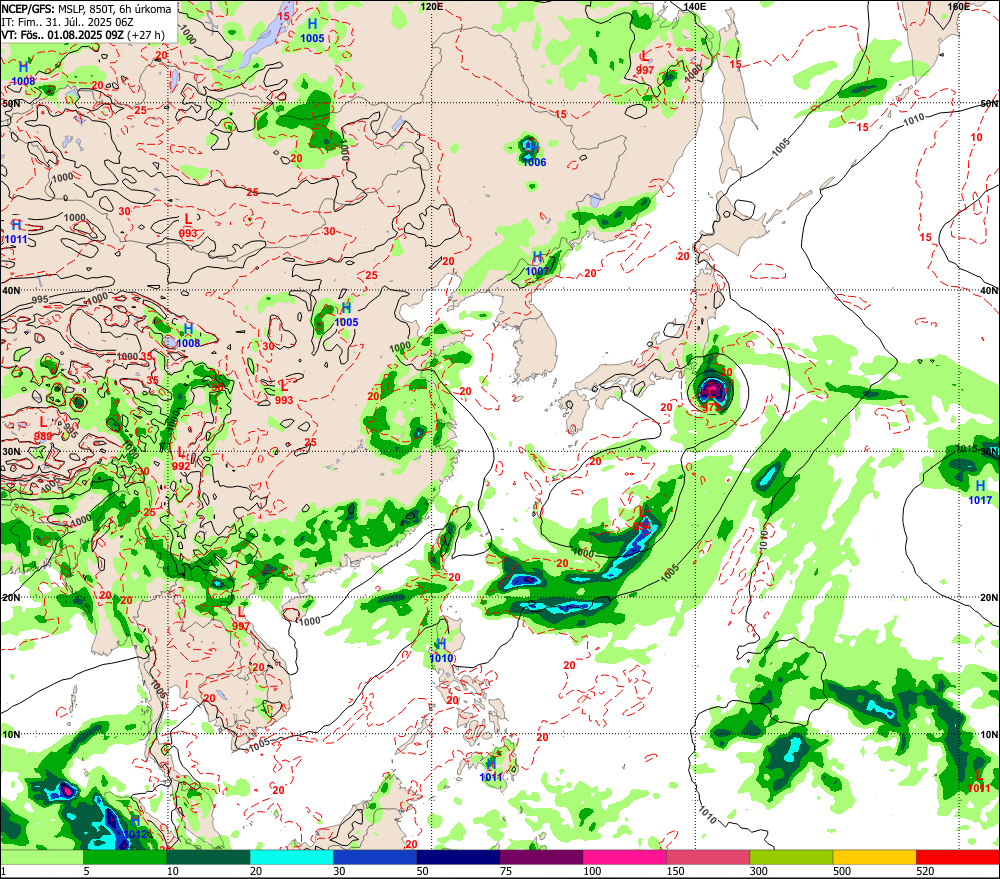Click legend value 500
Screen dimensions: 1000x879
pos(842,871)
